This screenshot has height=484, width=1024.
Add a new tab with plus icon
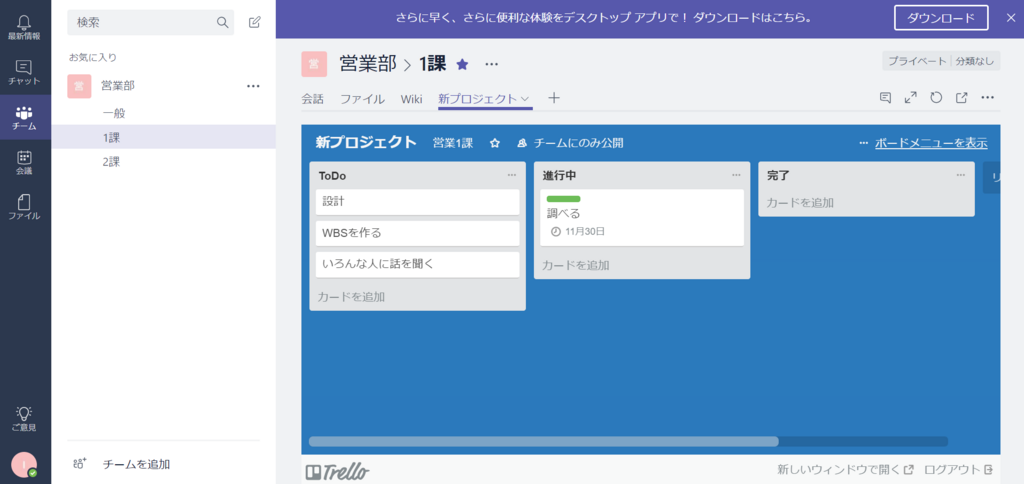coord(554,99)
